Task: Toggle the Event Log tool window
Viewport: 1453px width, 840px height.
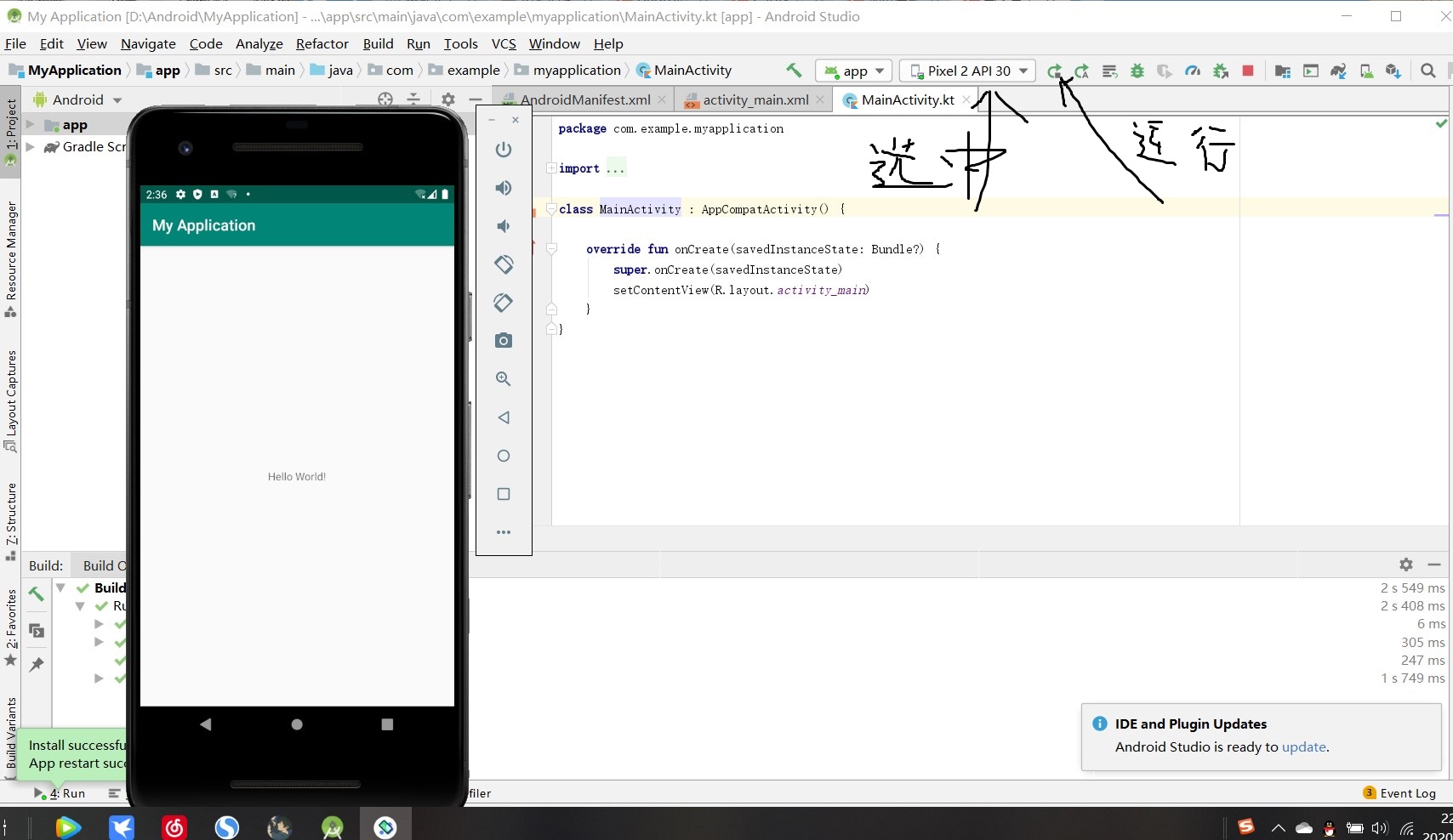Action: 1399,793
